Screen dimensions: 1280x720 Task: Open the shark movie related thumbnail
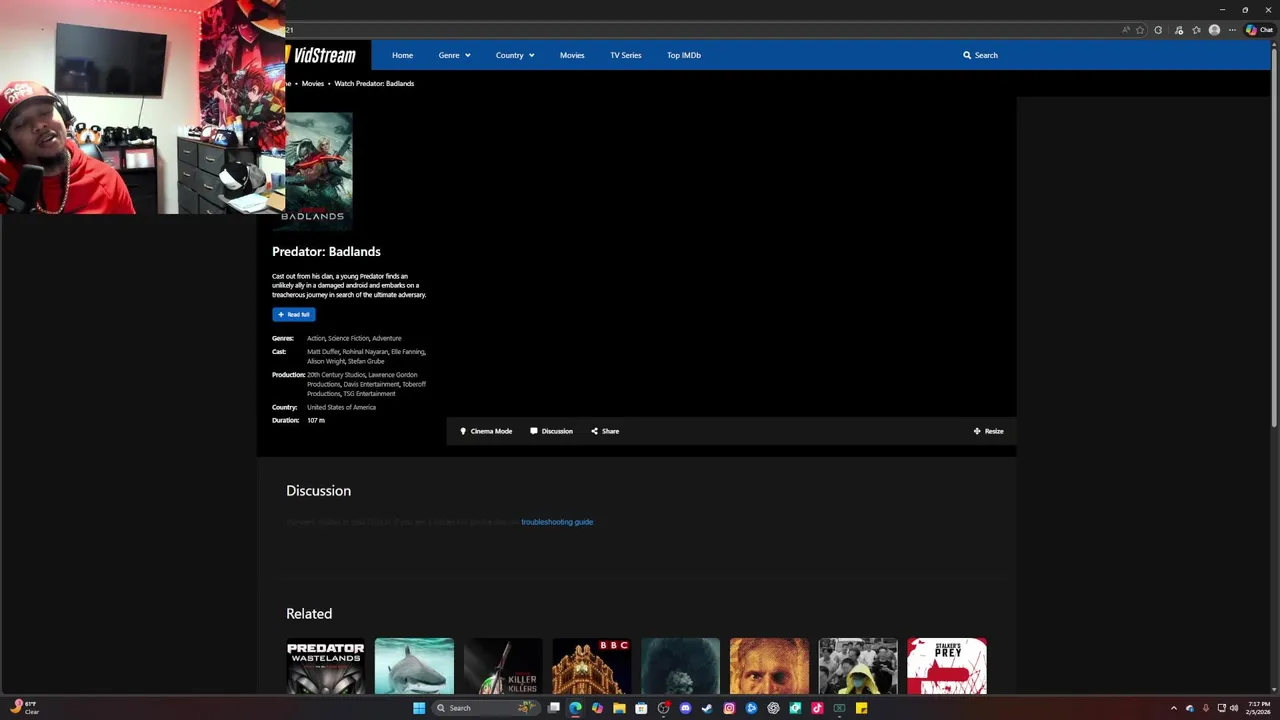[414, 666]
